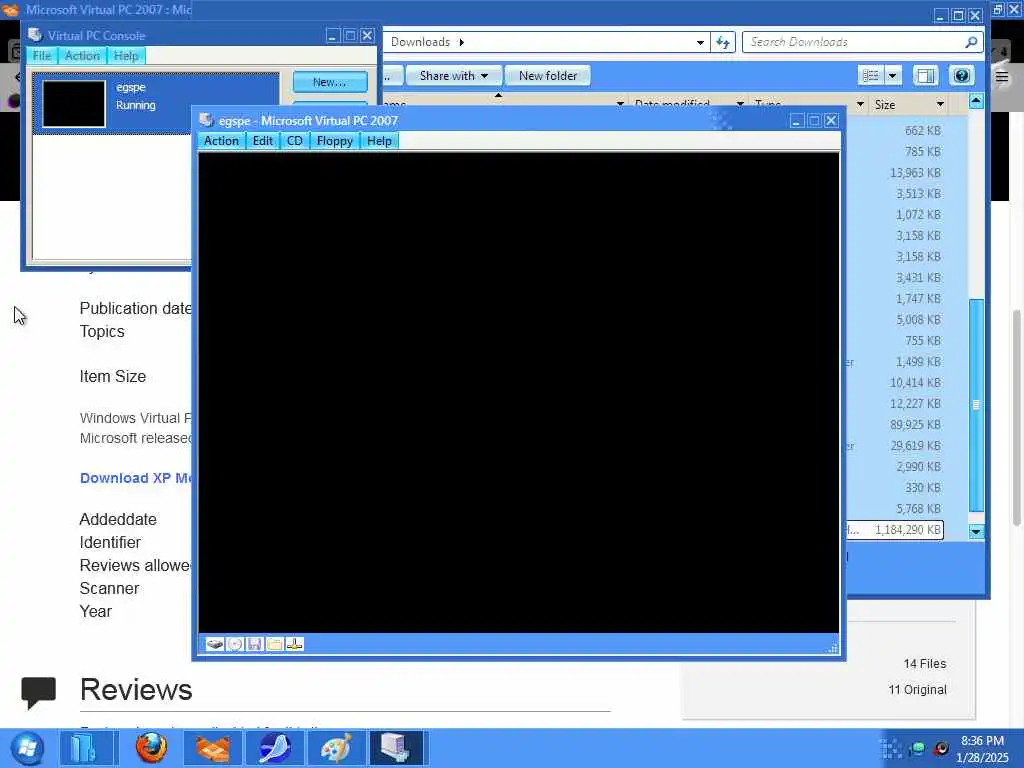1024x768 pixels.
Task: Open the Help menu in the egspe VM window
Action: (x=379, y=141)
